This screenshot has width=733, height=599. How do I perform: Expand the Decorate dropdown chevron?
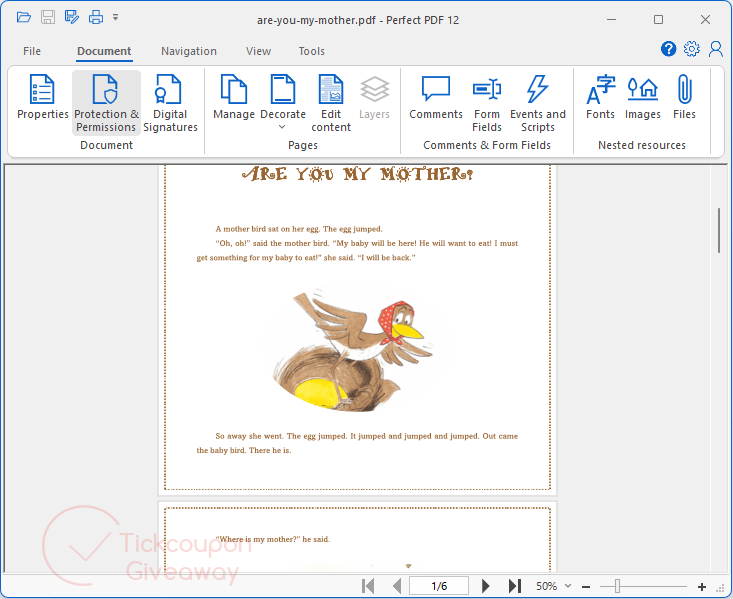tap(282, 127)
